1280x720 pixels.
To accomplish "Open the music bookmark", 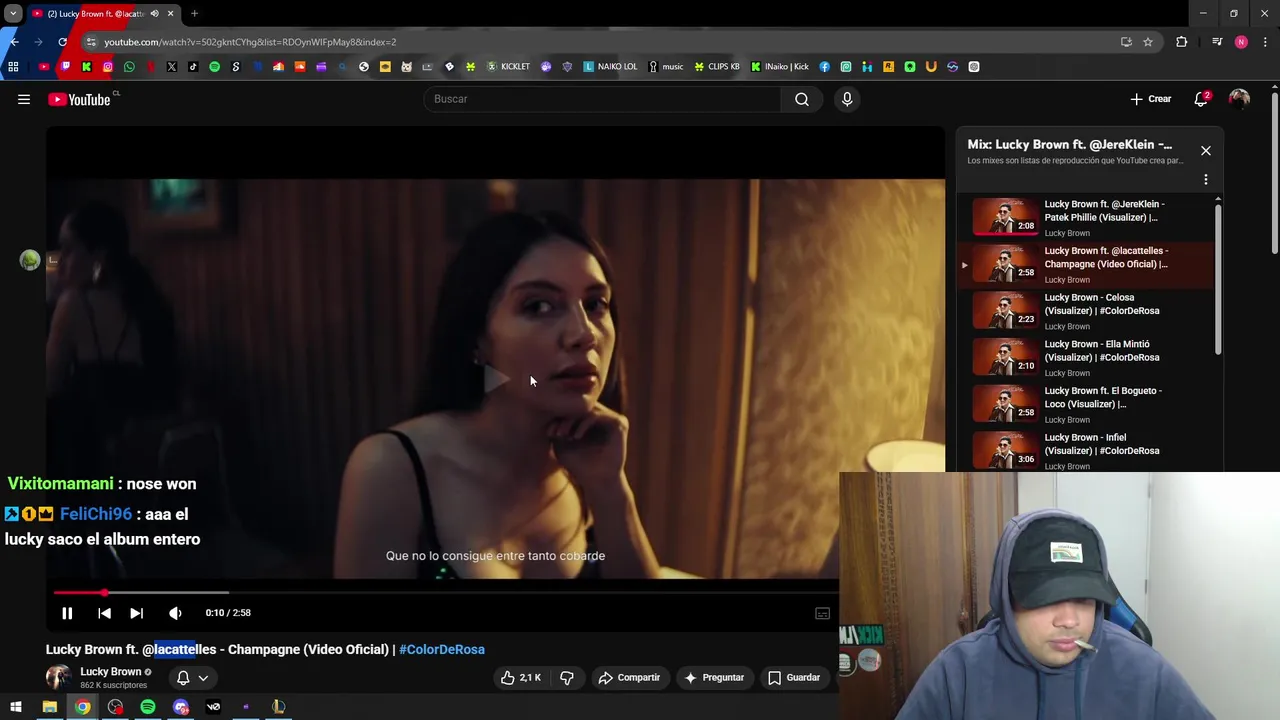I will (x=666, y=67).
